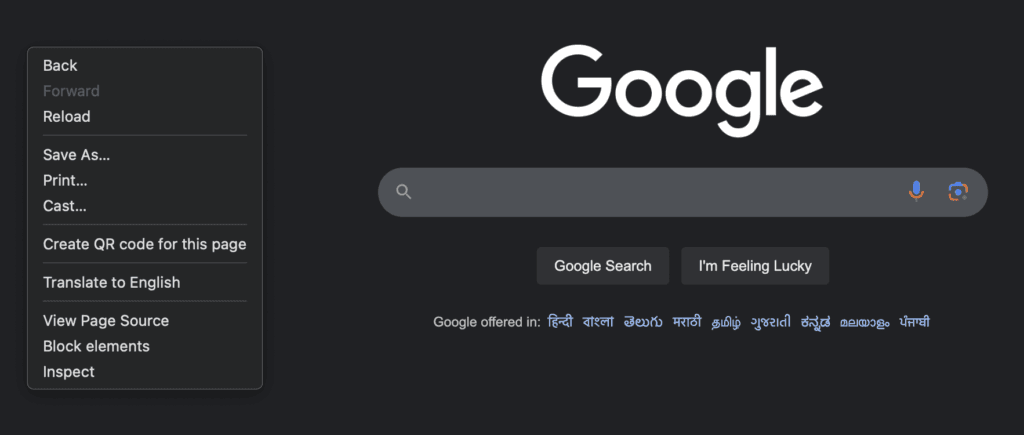Click the ਪੰਜਾਬੀ language link
Image resolution: width=1024 pixels, height=435 pixels.
(x=914, y=322)
